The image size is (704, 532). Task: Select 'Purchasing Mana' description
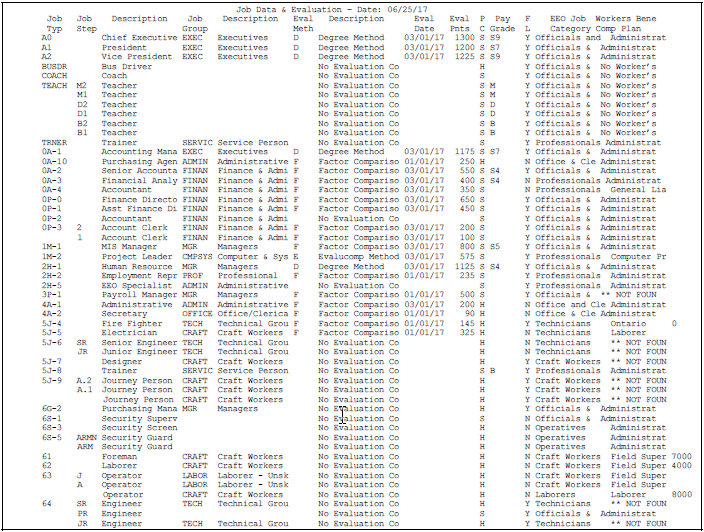140,409
